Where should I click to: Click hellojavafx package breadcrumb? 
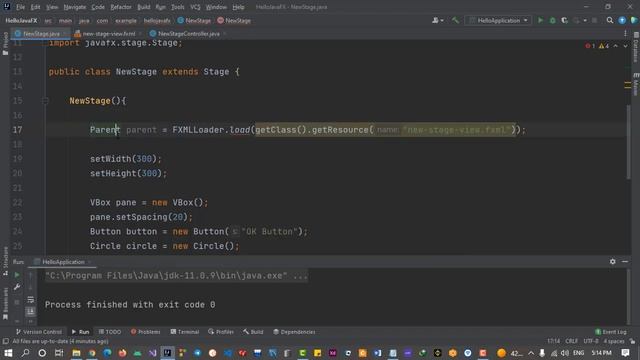coord(157,20)
